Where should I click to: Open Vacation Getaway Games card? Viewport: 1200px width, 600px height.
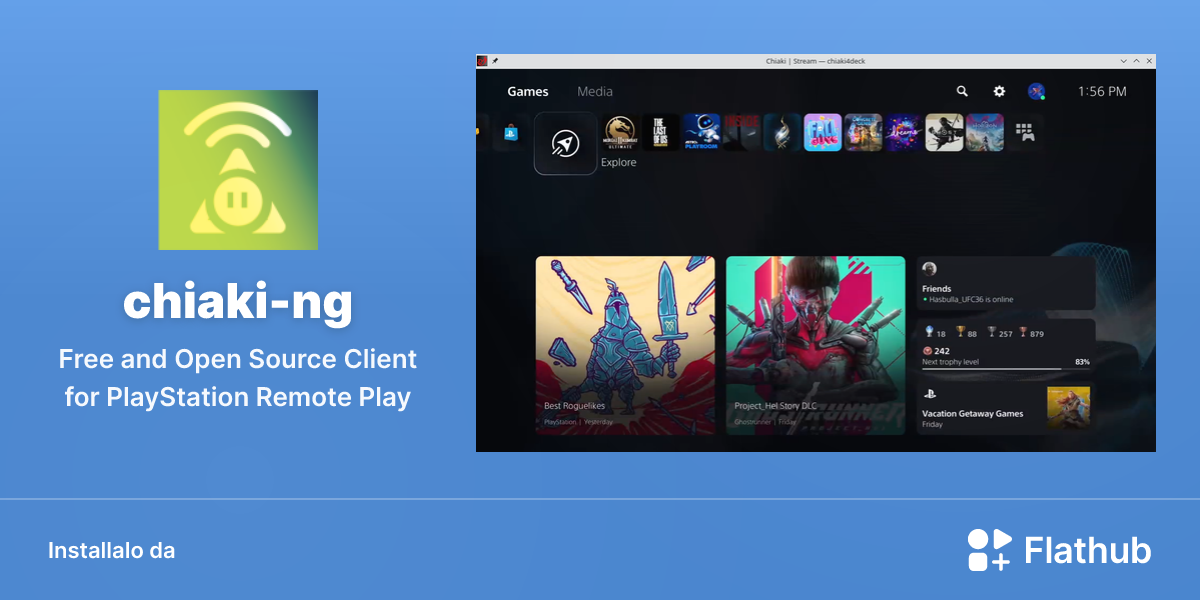(1005, 407)
